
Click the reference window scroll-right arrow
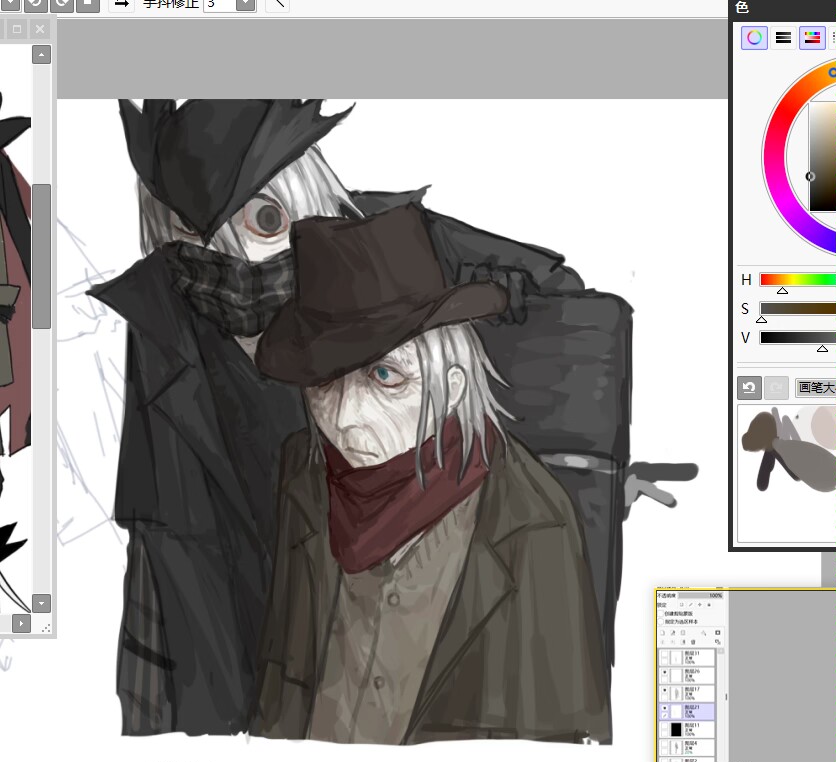point(21,623)
